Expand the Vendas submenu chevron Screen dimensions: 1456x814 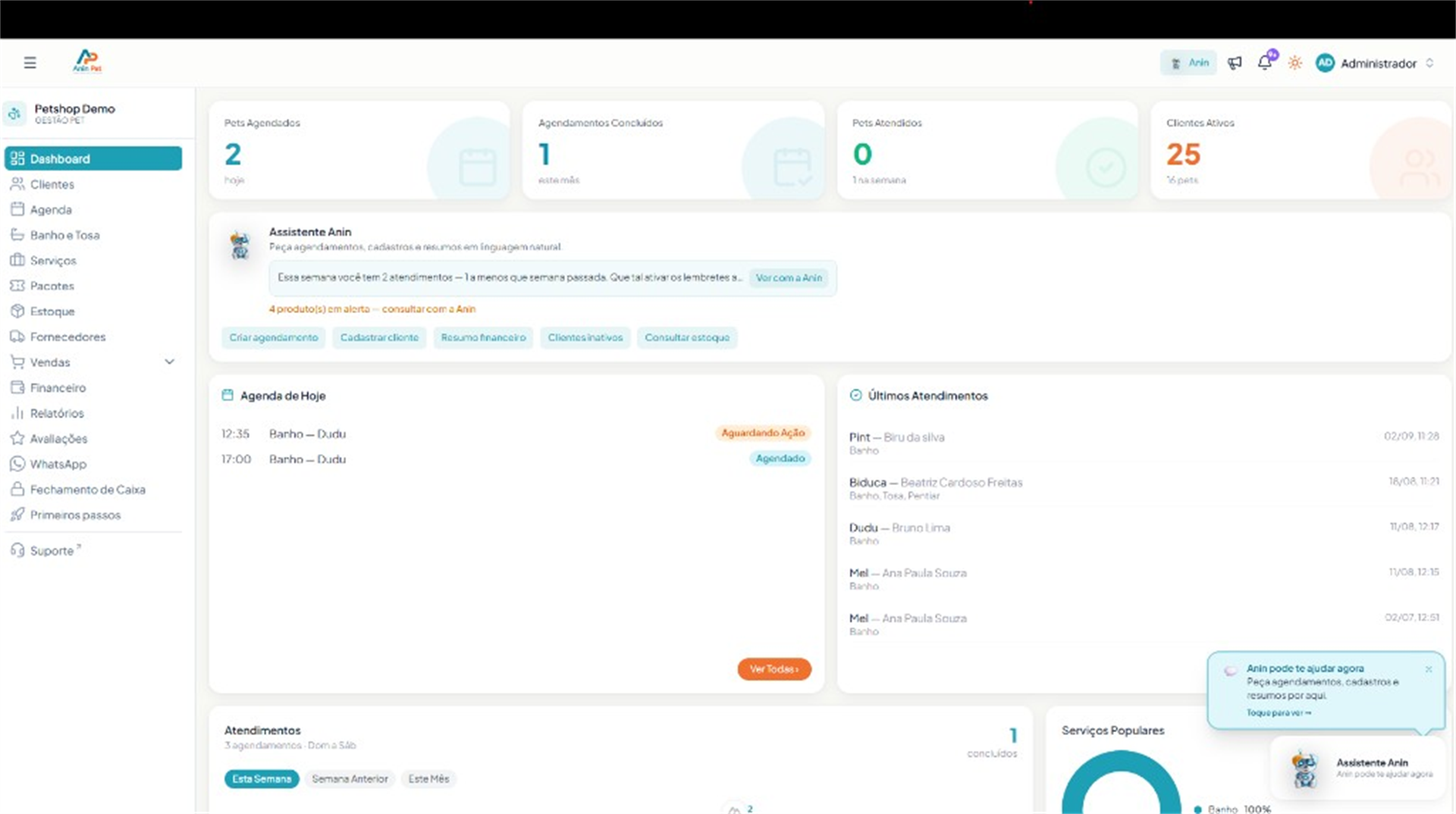tap(170, 362)
